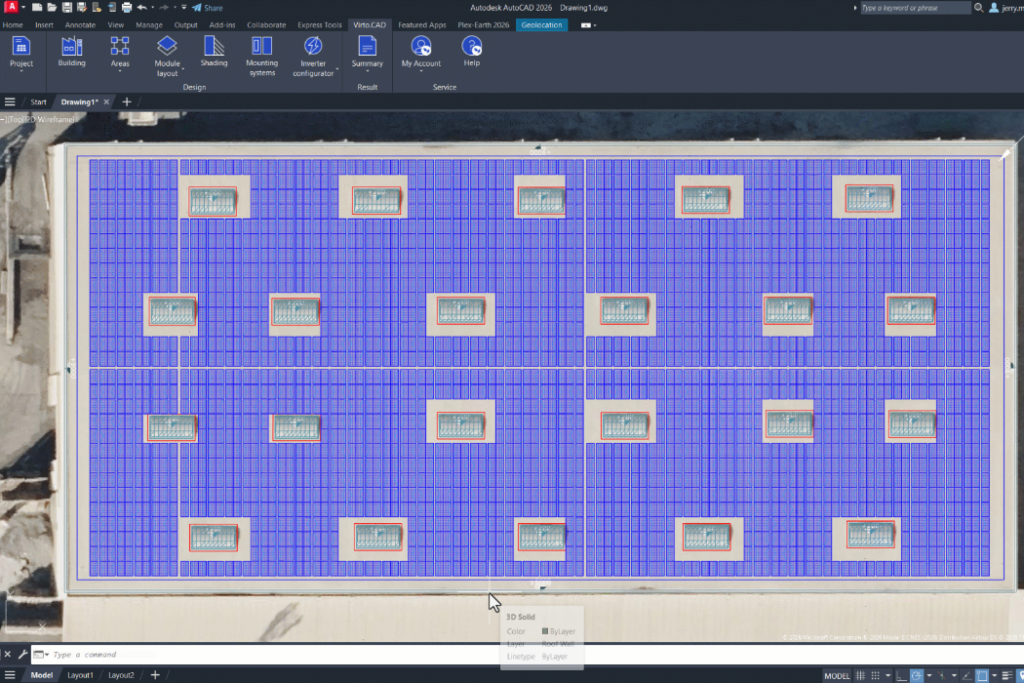Image resolution: width=1024 pixels, height=683 pixels.
Task: Add a new layout tab
Action: tap(155, 675)
